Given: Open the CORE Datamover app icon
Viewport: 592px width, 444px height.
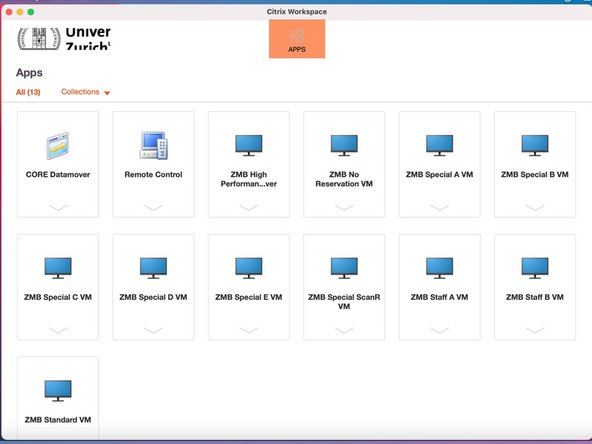Looking at the screenshot, I should coord(58,145).
